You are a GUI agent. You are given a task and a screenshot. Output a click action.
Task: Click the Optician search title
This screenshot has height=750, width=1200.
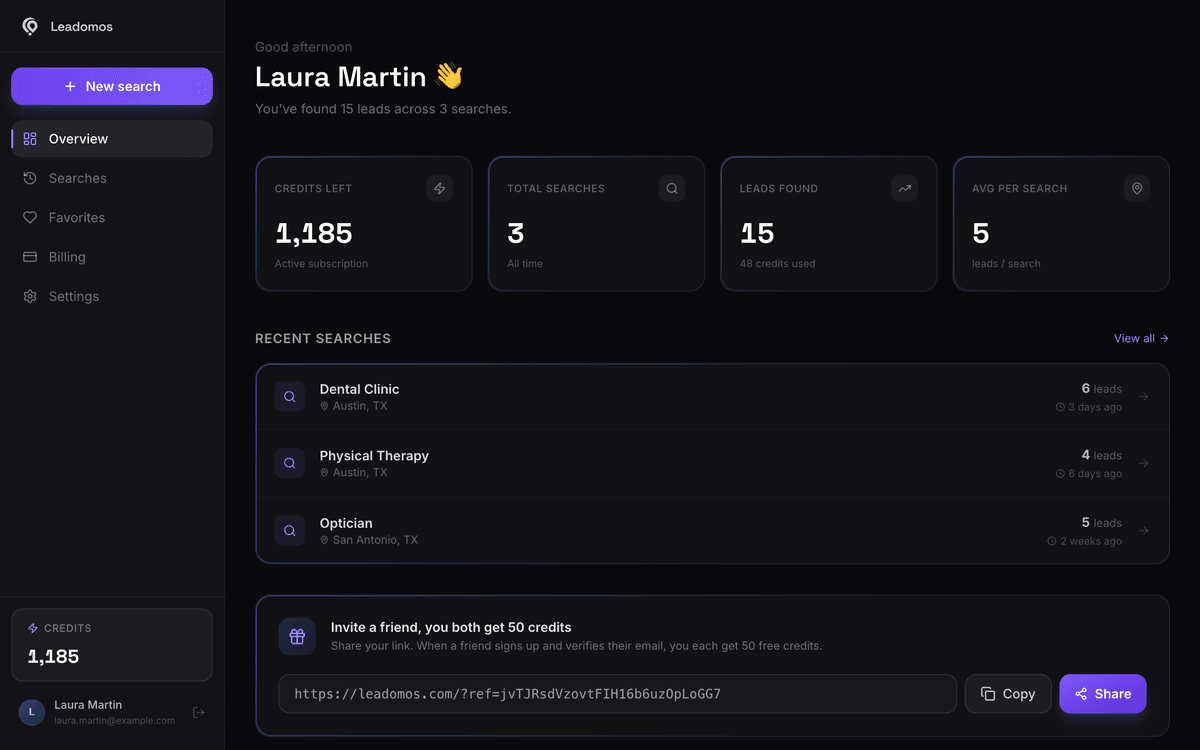point(346,523)
